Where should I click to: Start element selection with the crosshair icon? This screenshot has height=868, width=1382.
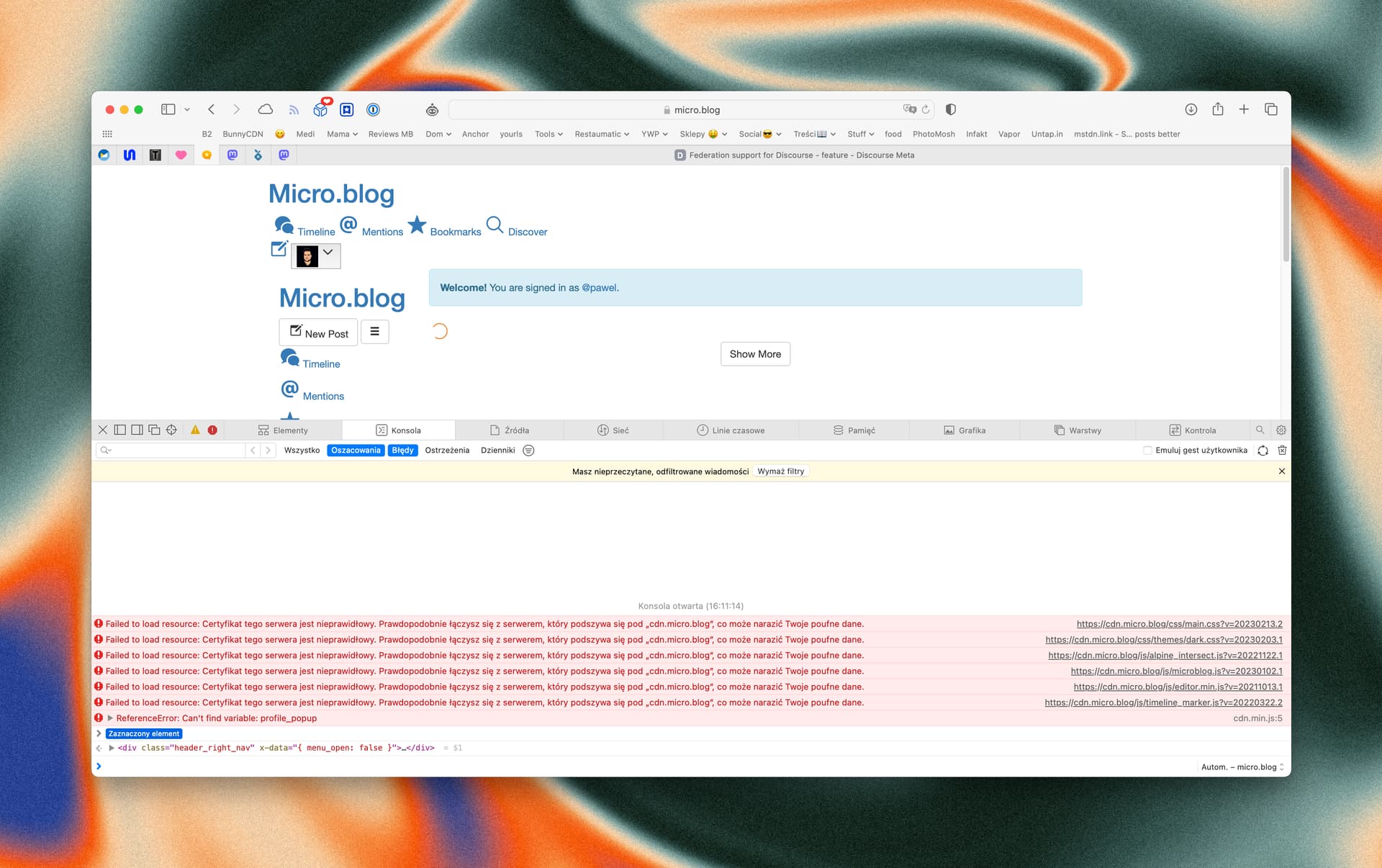coord(171,430)
